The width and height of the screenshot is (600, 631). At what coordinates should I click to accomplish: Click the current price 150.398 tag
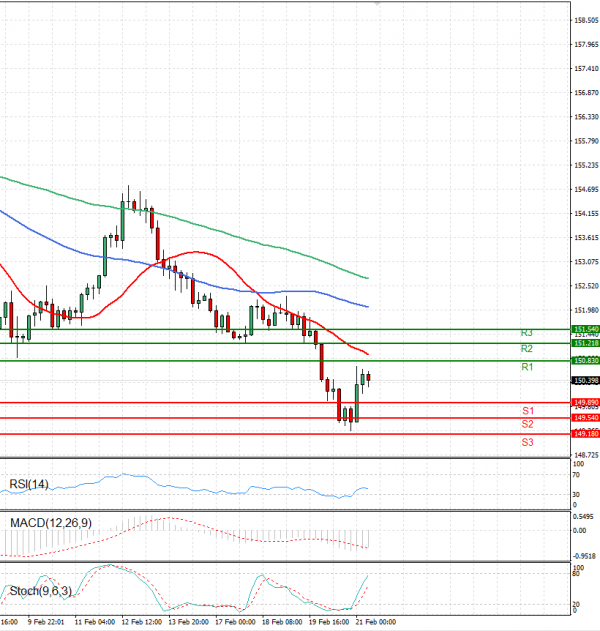click(586, 380)
